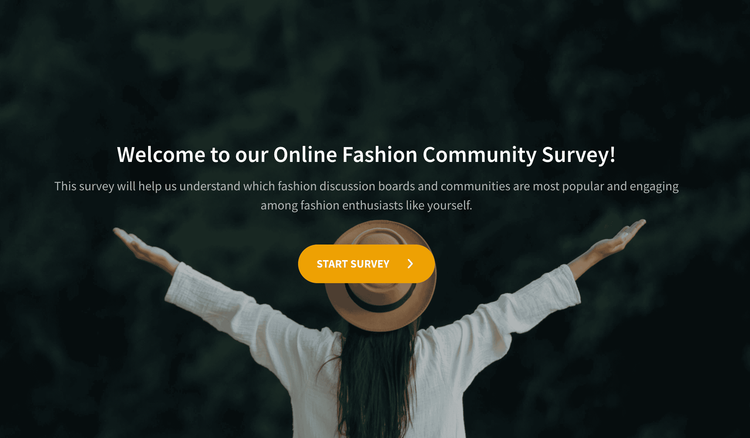The image size is (750, 438).
Task: Click 'among fashion enthusiasts like yourself.' line
Action: click(366, 206)
